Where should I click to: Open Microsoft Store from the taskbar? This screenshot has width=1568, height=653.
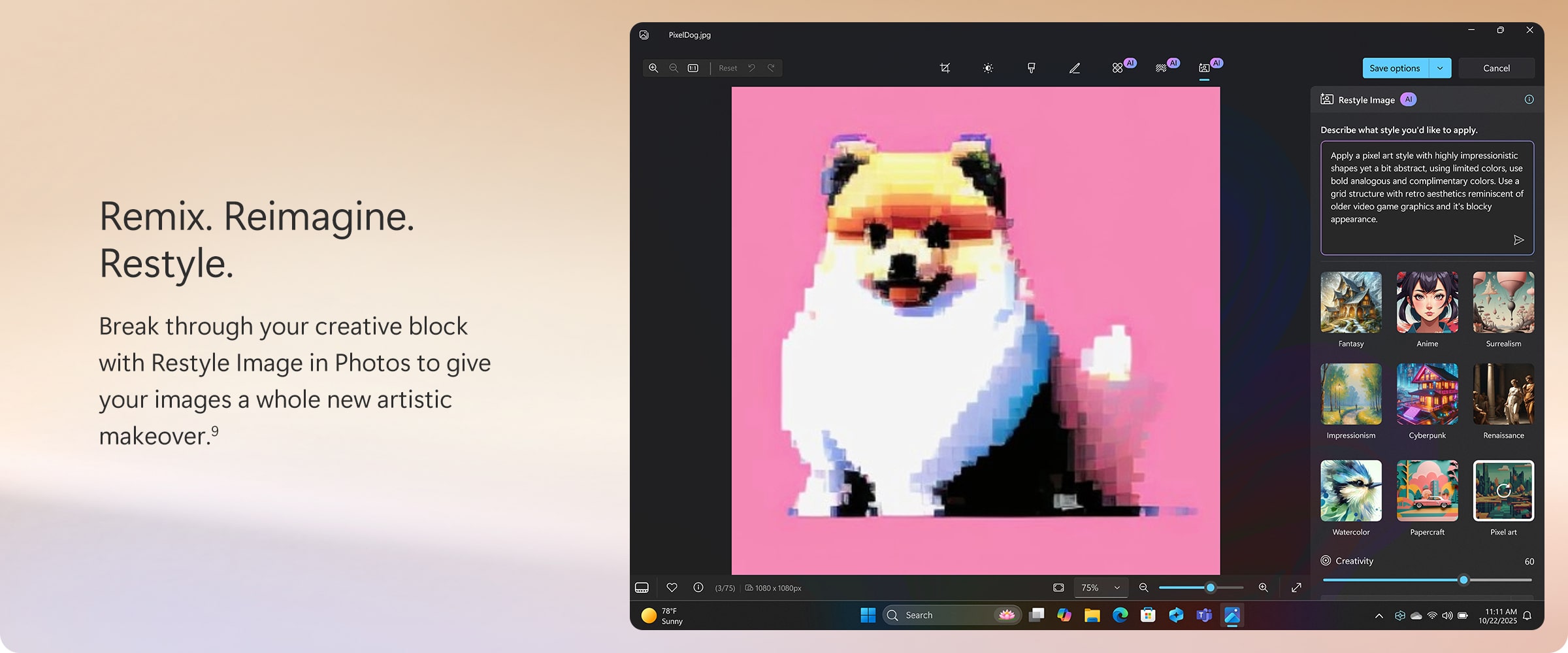[x=1148, y=615]
